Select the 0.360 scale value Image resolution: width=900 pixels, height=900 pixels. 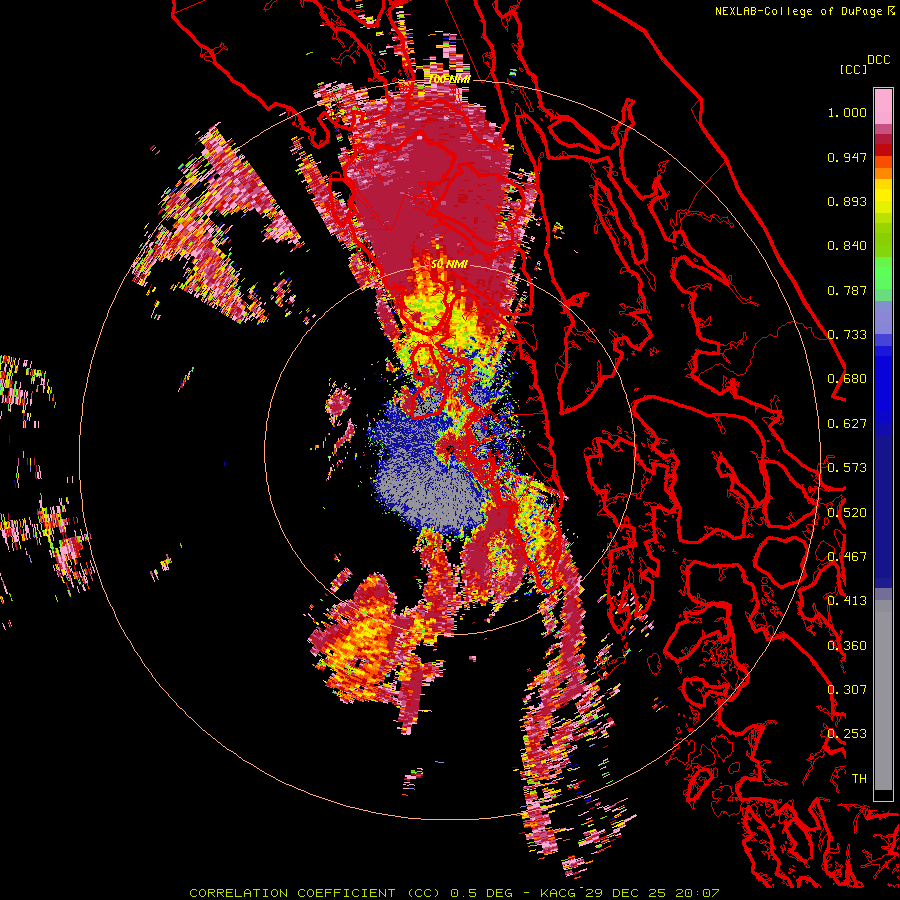pos(847,646)
